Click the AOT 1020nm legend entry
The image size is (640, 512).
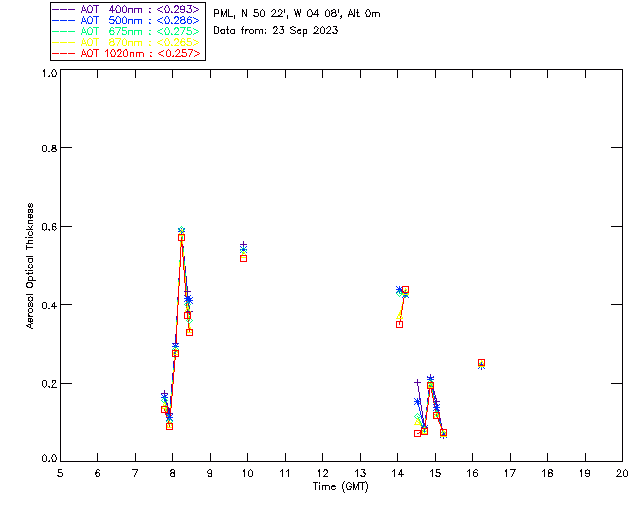tap(127, 53)
